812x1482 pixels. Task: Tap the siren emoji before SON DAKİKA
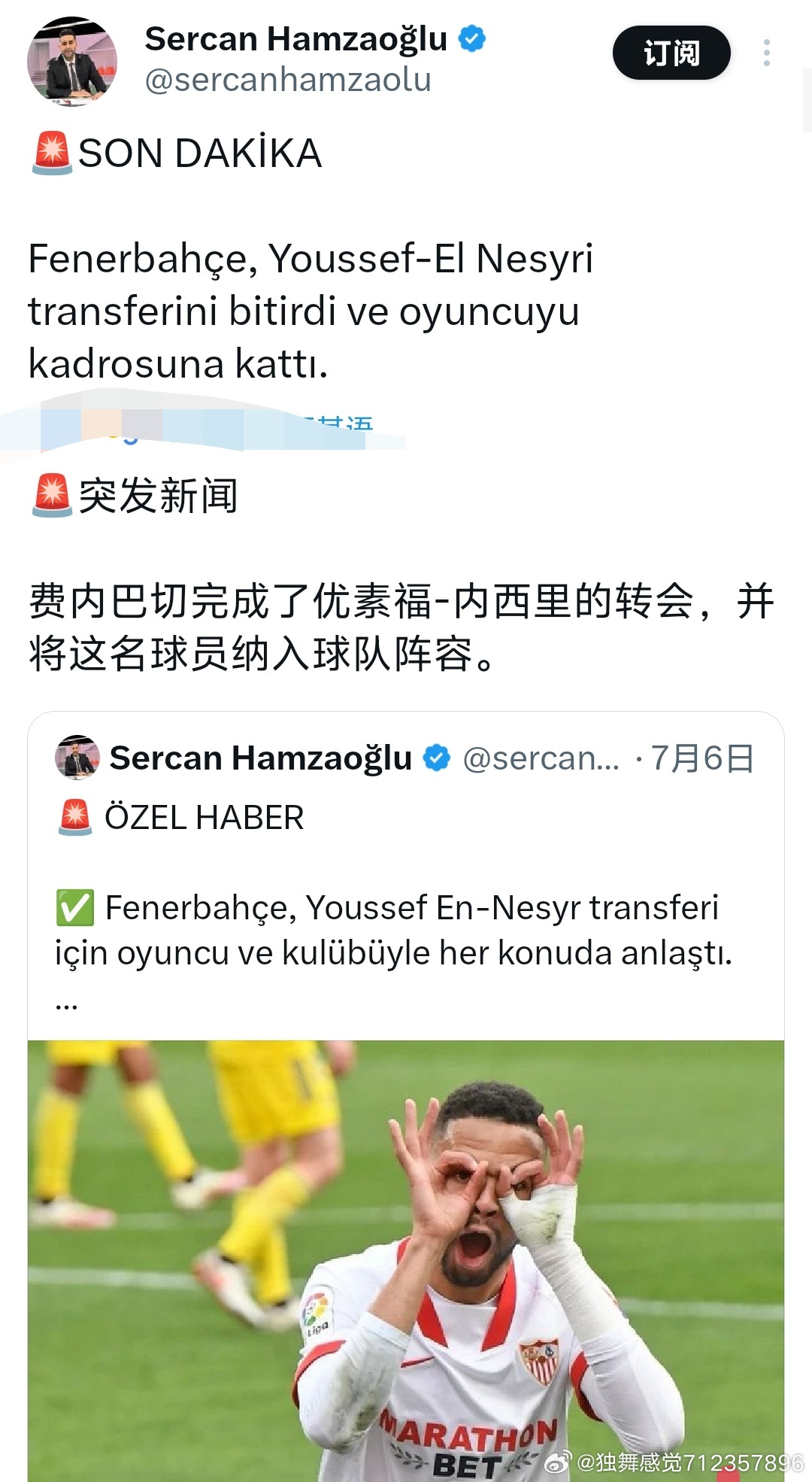[x=52, y=153]
